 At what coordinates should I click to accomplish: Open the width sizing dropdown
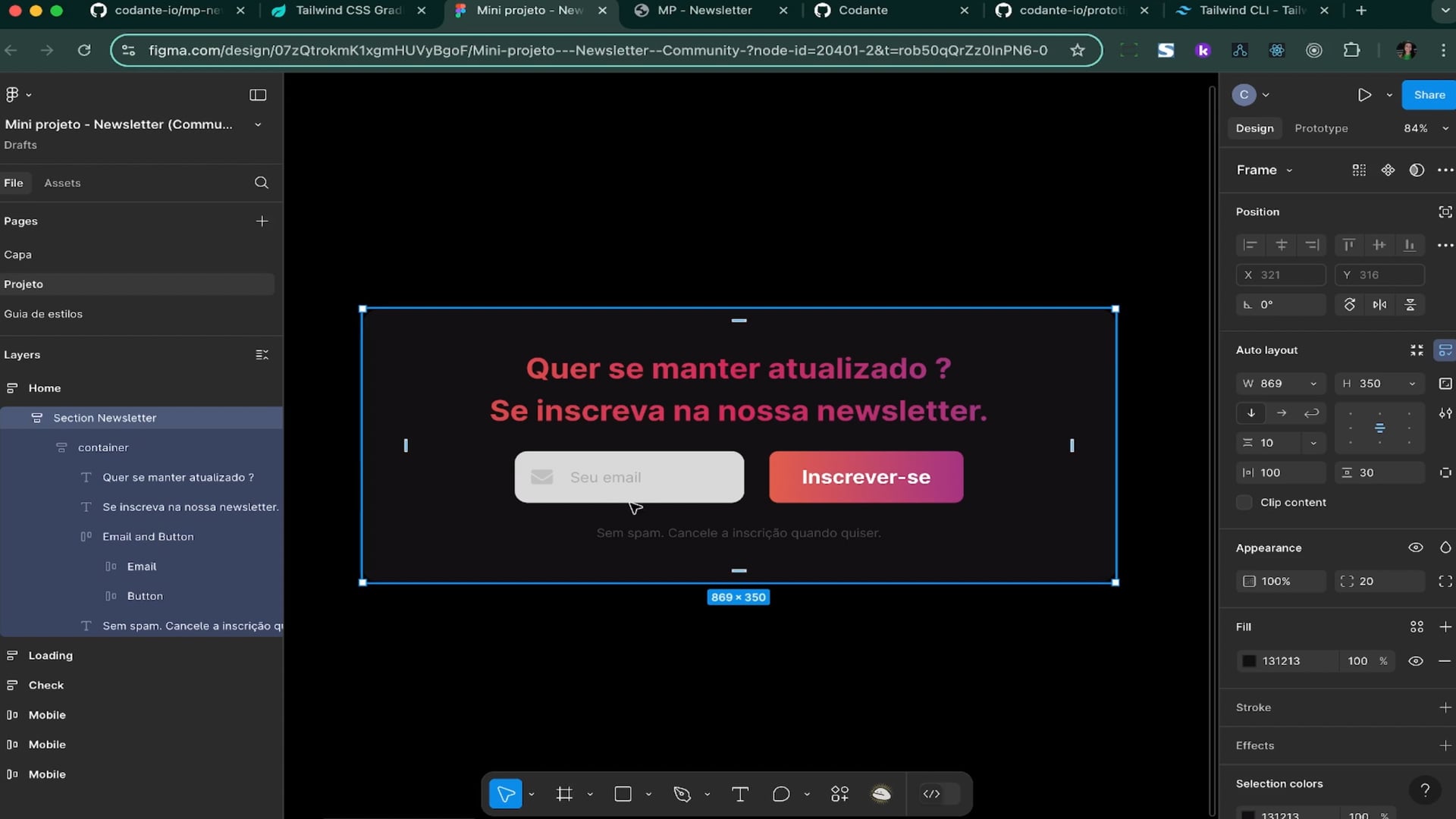tap(1313, 384)
